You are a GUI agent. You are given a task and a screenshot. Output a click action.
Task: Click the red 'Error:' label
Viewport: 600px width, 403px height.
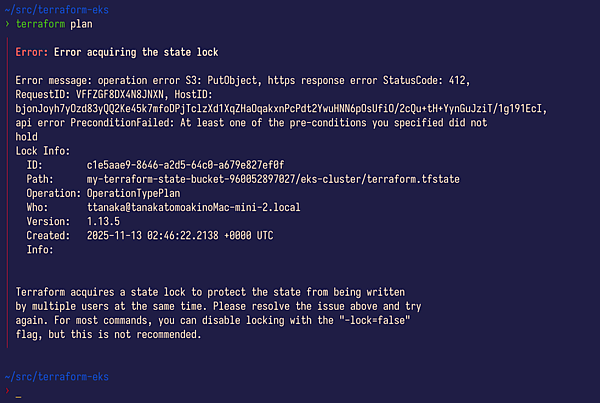coord(32,52)
